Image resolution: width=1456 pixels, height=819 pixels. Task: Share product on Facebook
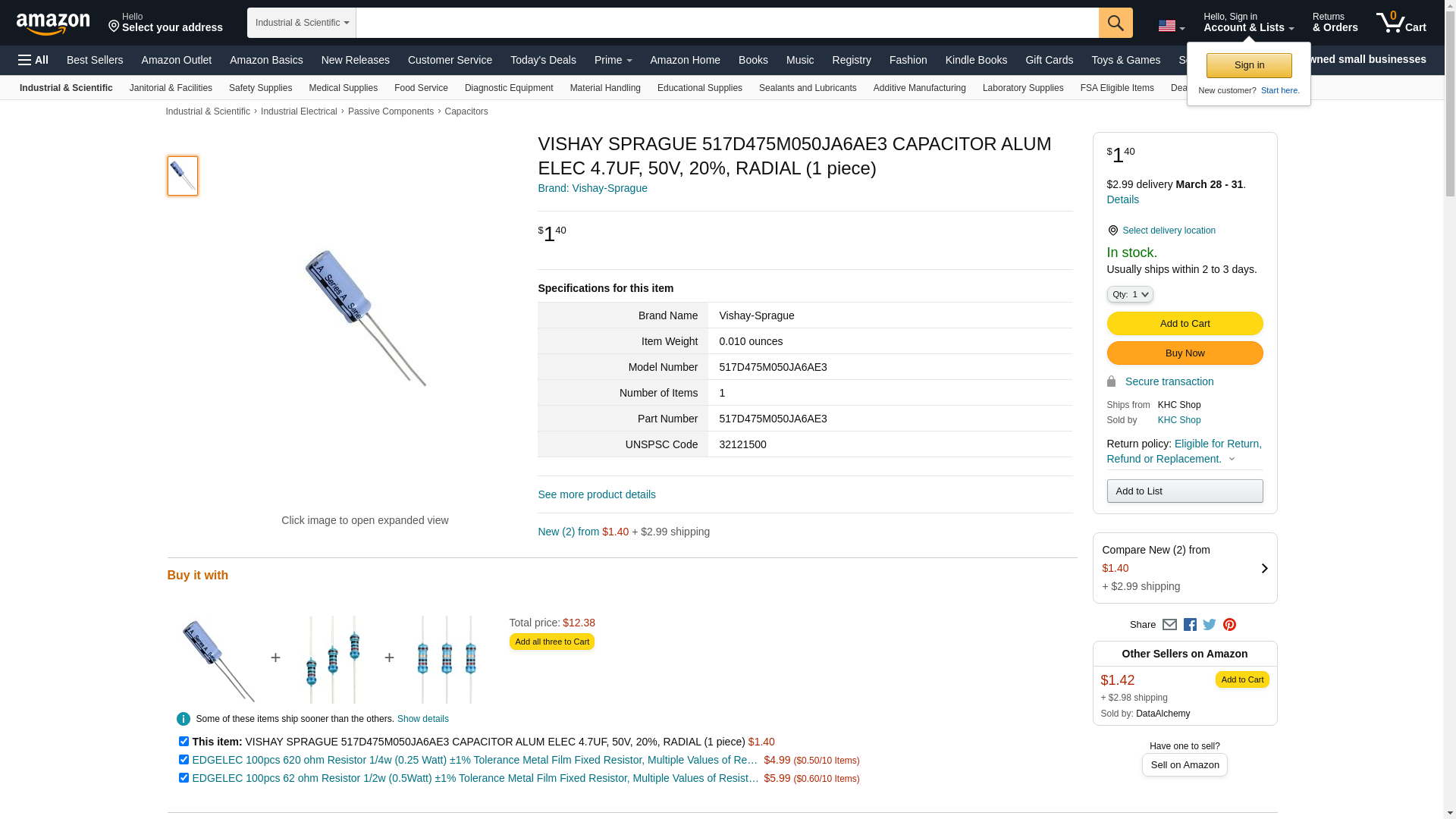tap(1190, 625)
